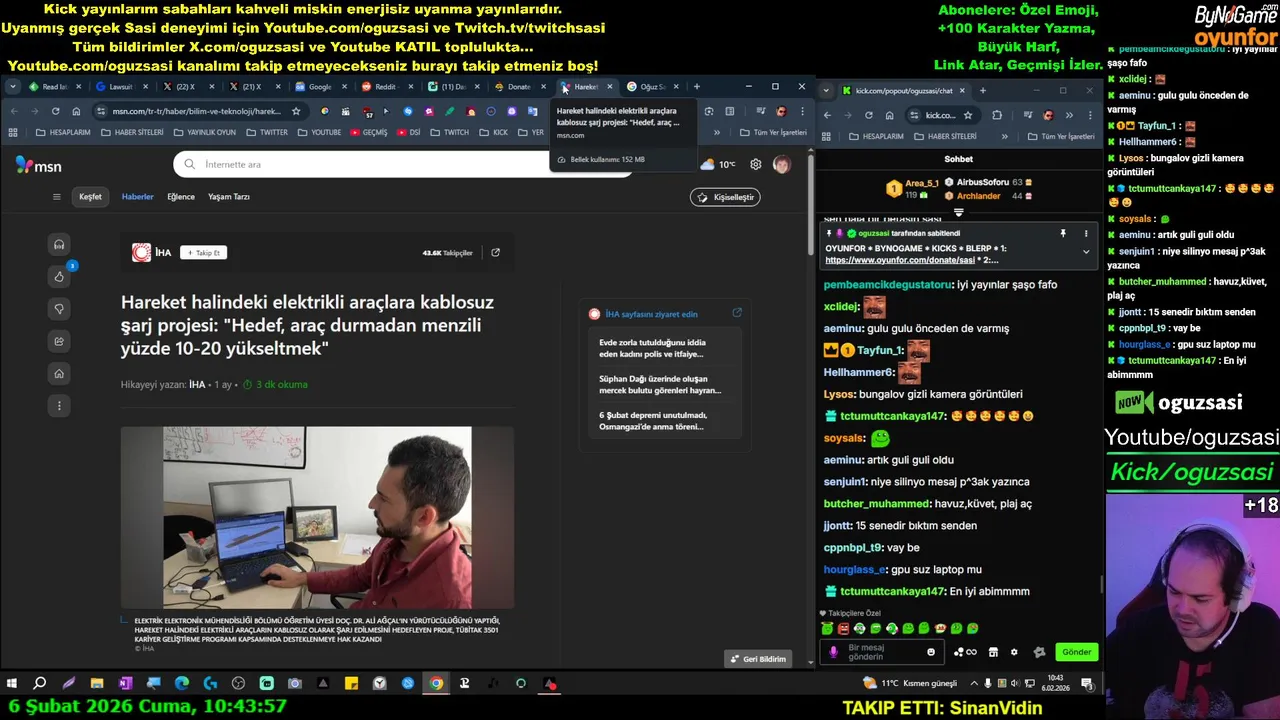Open the TWITCH bookmark folder
The width and height of the screenshot is (1280, 720).
[450, 133]
